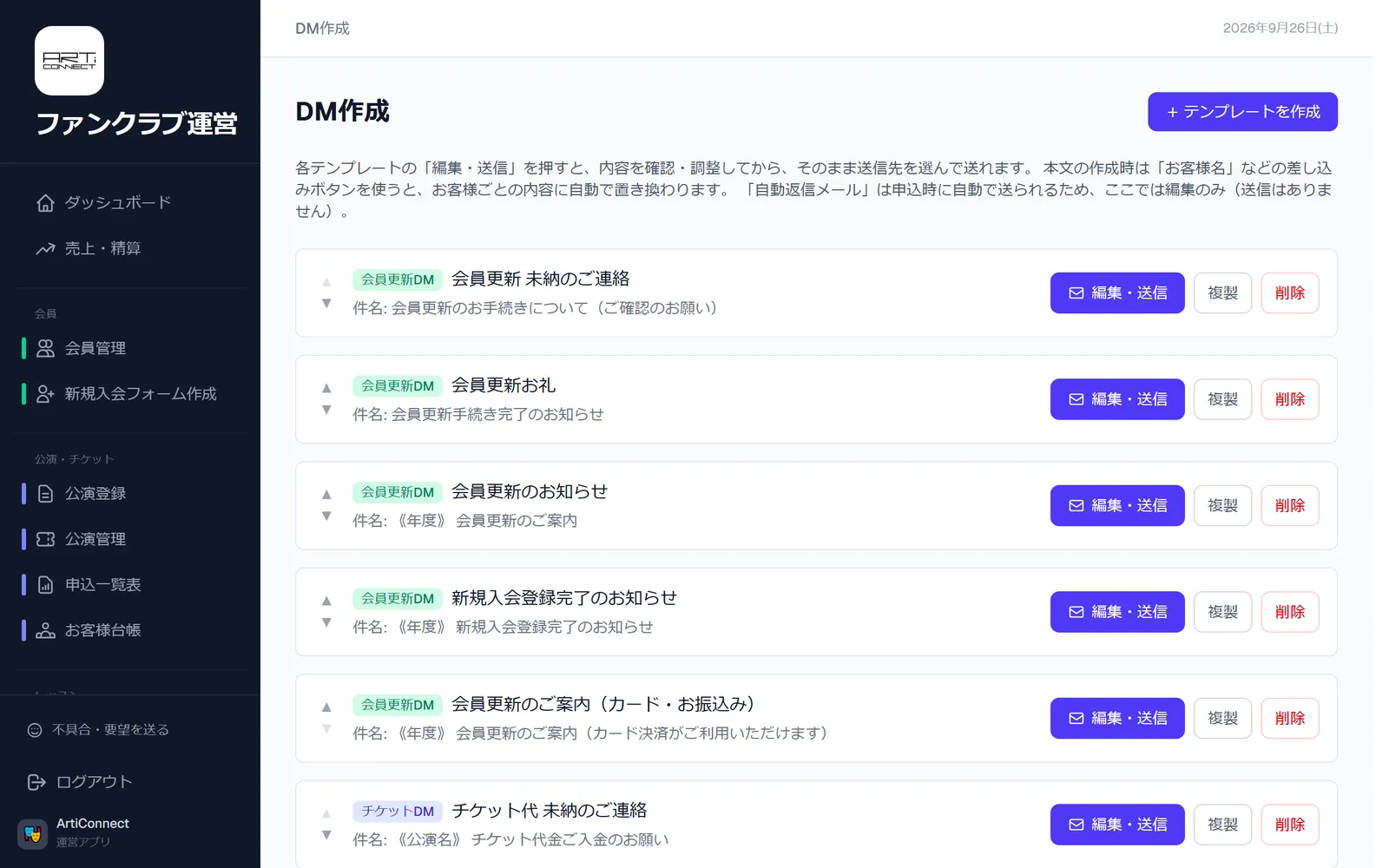Move 新規入会登録完了のお知らせ template down

326,622
